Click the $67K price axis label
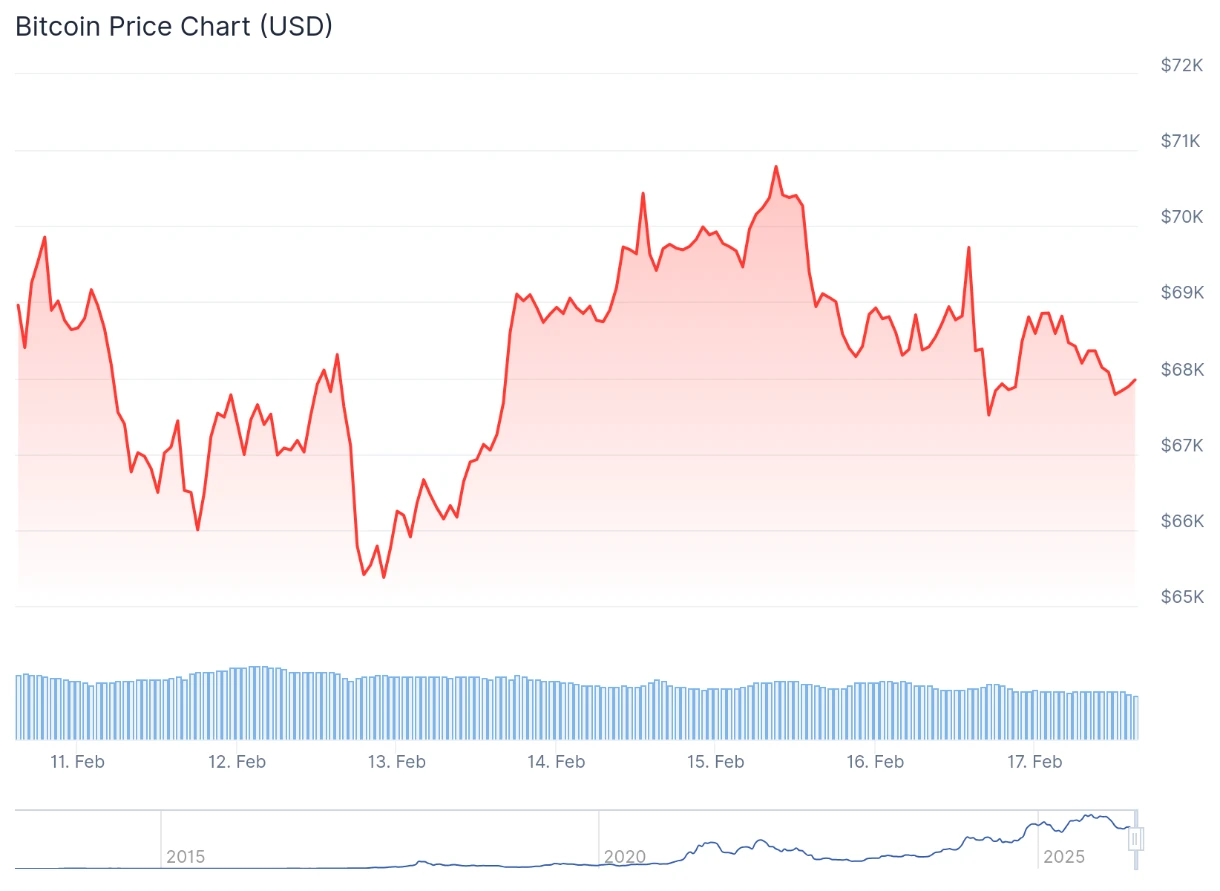 [x=1181, y=445]
